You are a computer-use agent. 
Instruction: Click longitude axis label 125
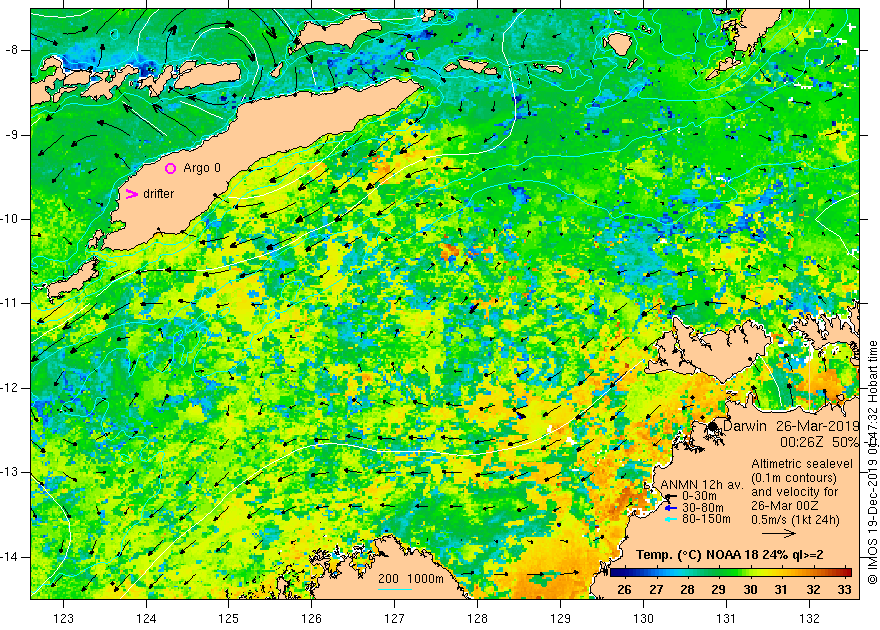click(228, 618)
